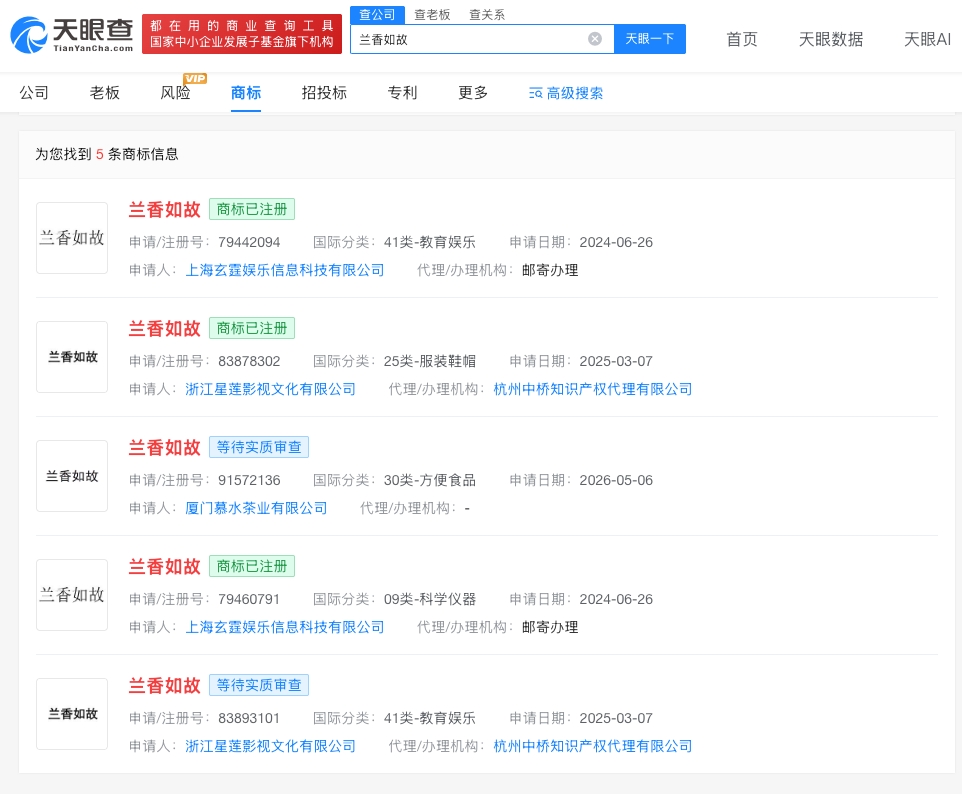Screen dimensions: 962x794
Task: Switch to the 查老板 search mode tab
Action: click(x=432, y=15)
